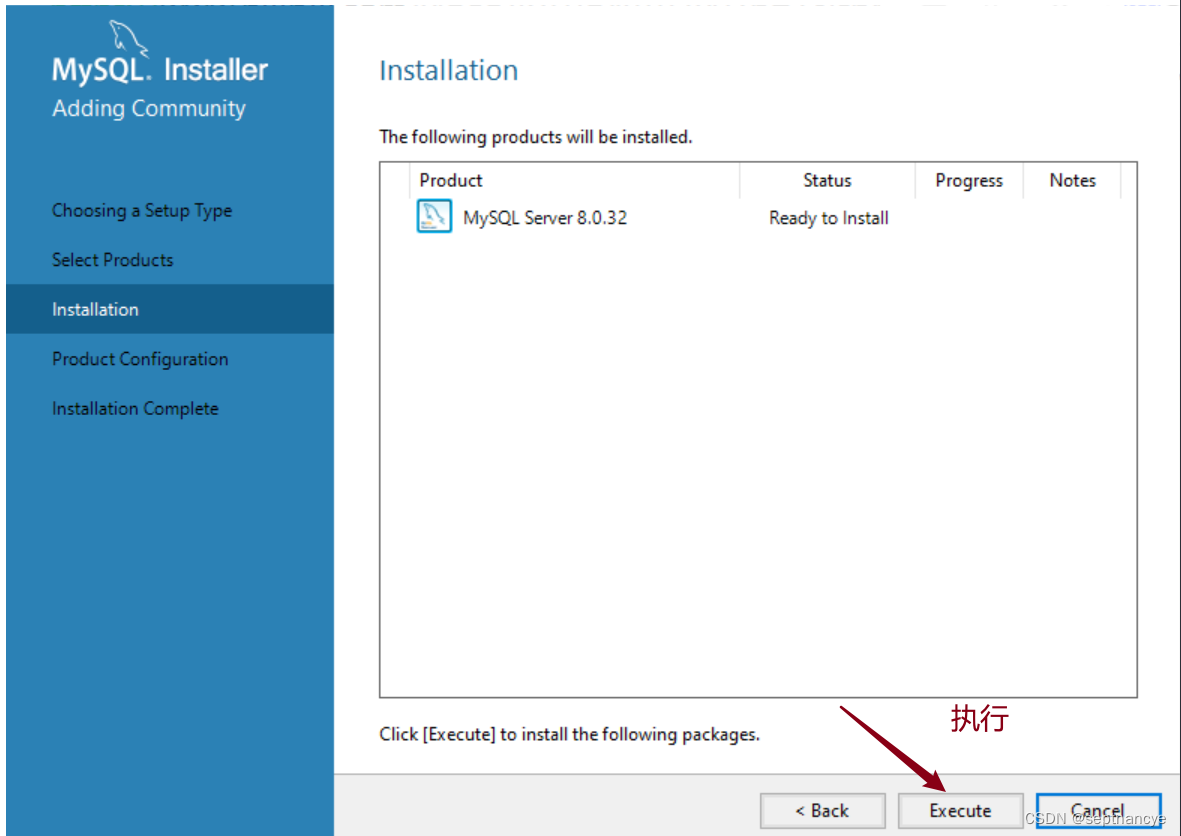The image size is (1181, 836).
Task: Click the Execute button
Action: click(x=960, y=810)
